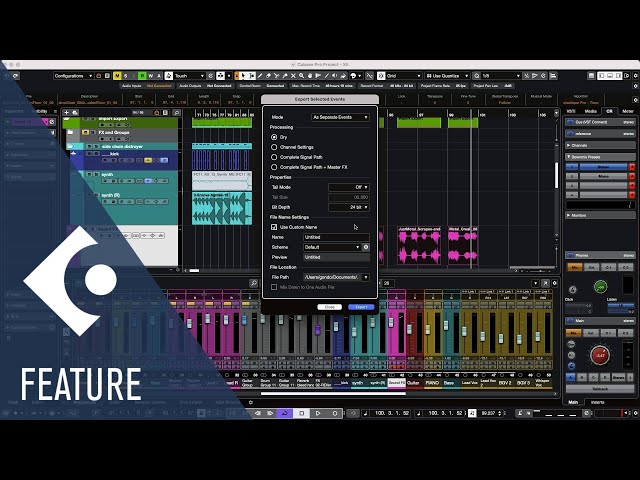Click the Scheme settings gear icon
Image resolution: width=640 pixels, height=480 pixels.
[365, 247]
